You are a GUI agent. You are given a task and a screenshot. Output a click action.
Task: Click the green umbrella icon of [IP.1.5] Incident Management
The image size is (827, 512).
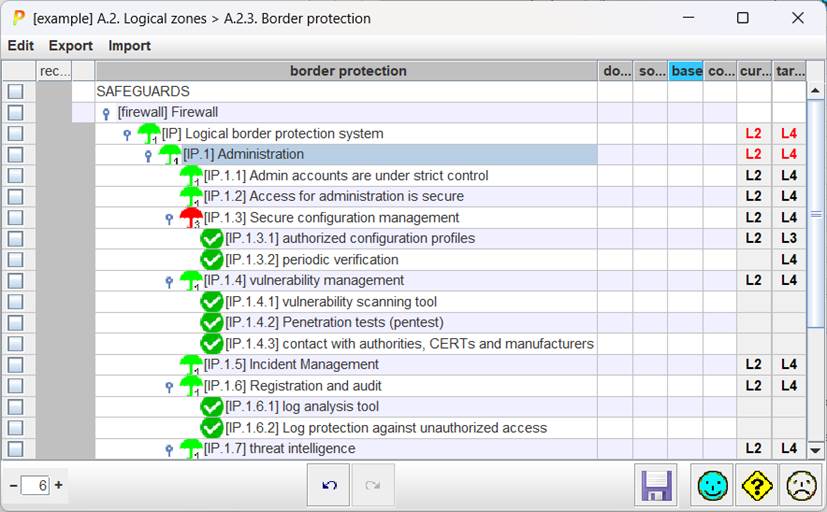pyautogui.click(x=191, y=364)
